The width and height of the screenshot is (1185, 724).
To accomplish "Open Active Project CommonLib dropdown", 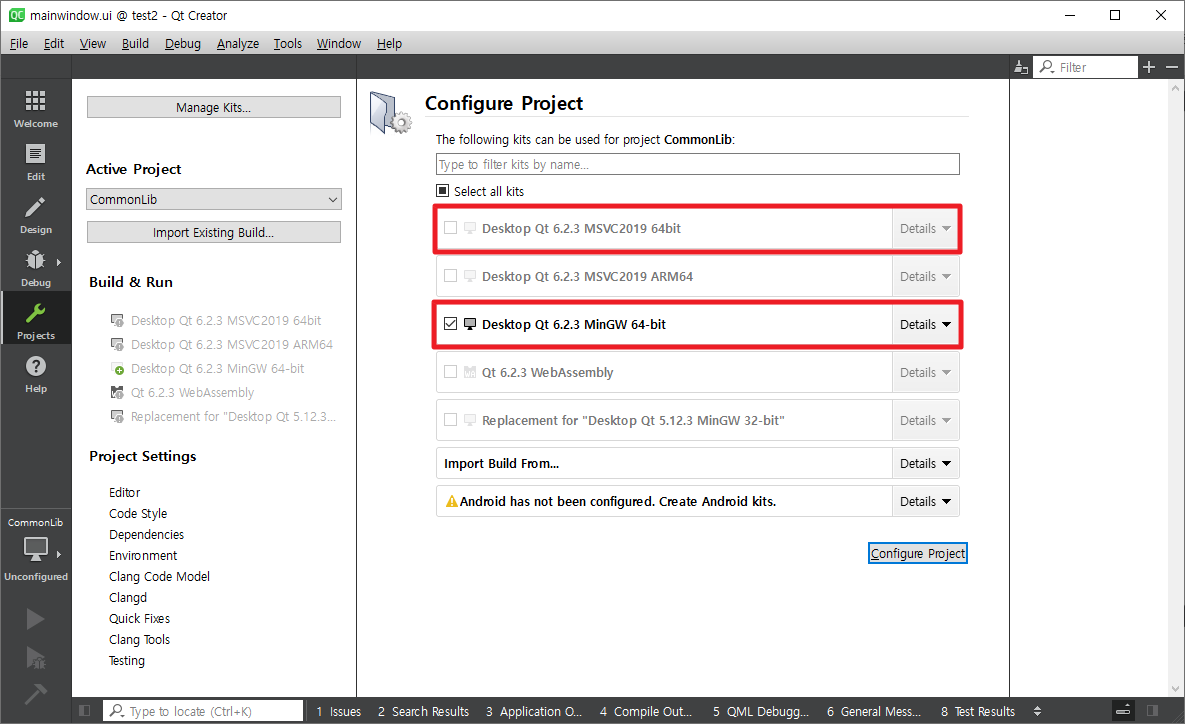I will point(214,200).
